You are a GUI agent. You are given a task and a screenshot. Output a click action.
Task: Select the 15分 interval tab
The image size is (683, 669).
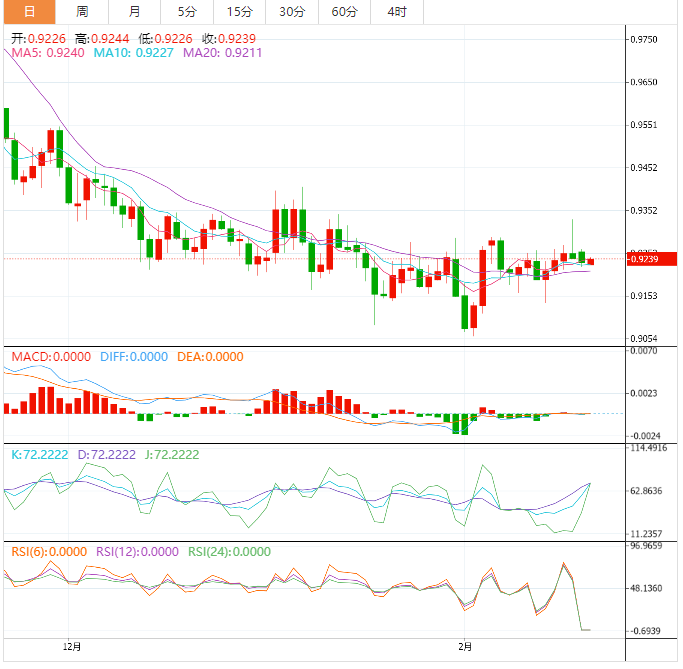coord(240,12)
